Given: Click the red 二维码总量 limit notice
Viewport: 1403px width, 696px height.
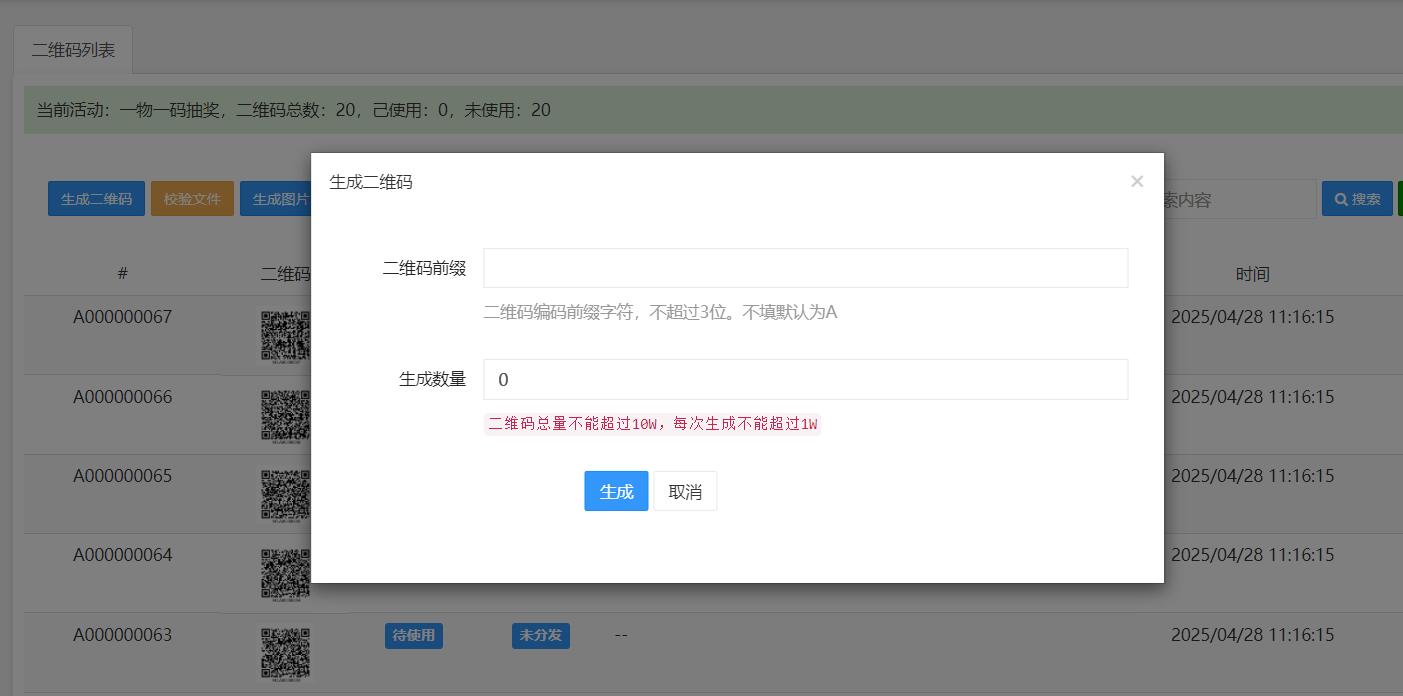Looking at the screenshot, I should coord(652,424).
